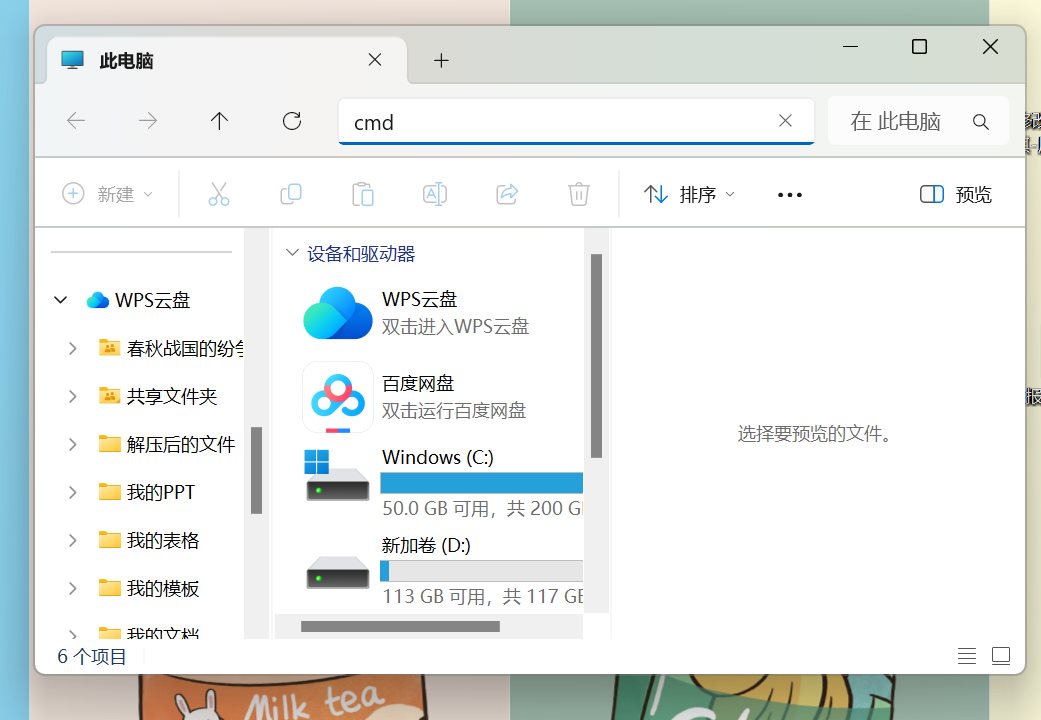Click the Forward navigation arrow

(x=148, y=121)
